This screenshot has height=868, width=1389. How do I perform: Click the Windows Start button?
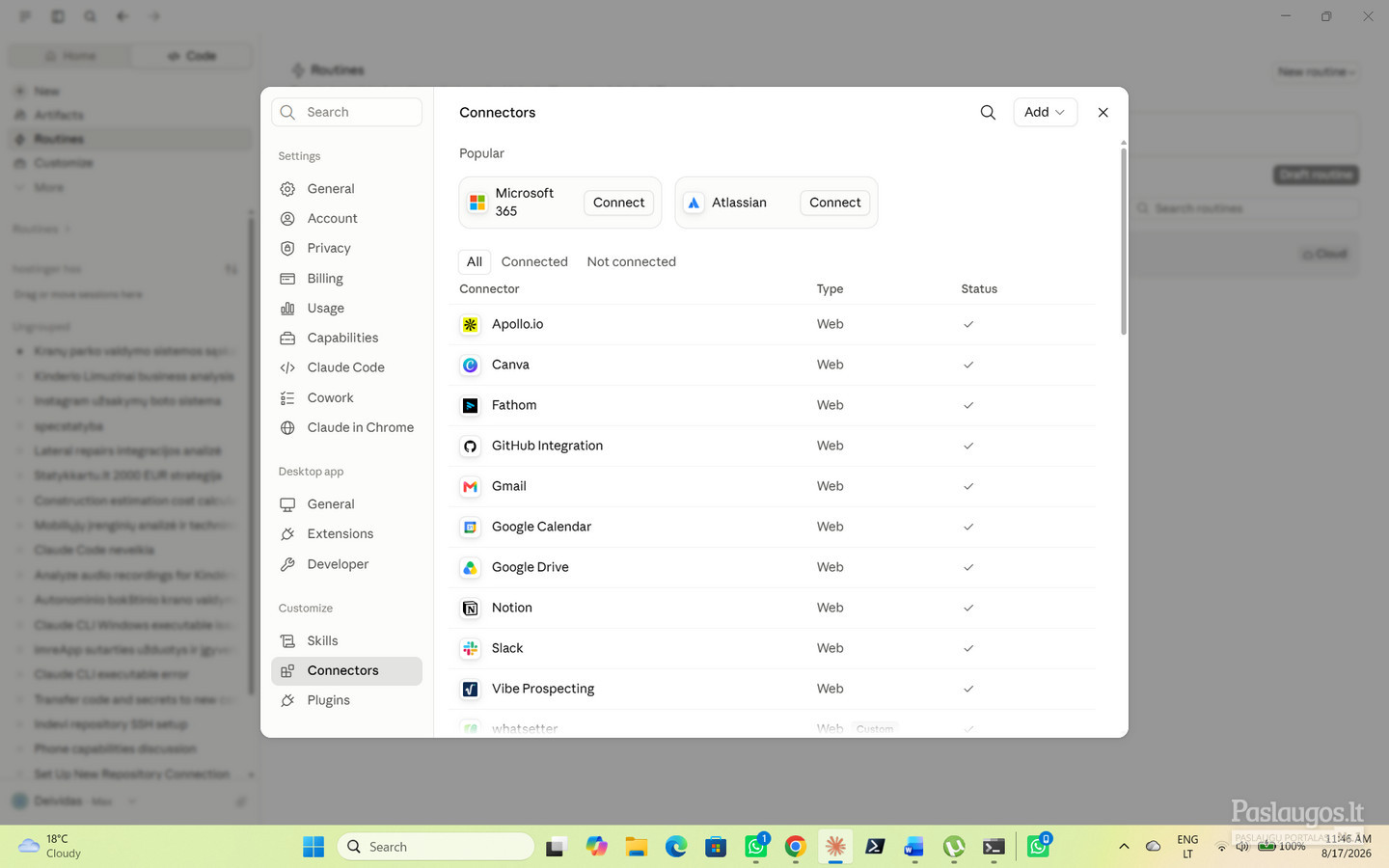click(x=313, y=847)
